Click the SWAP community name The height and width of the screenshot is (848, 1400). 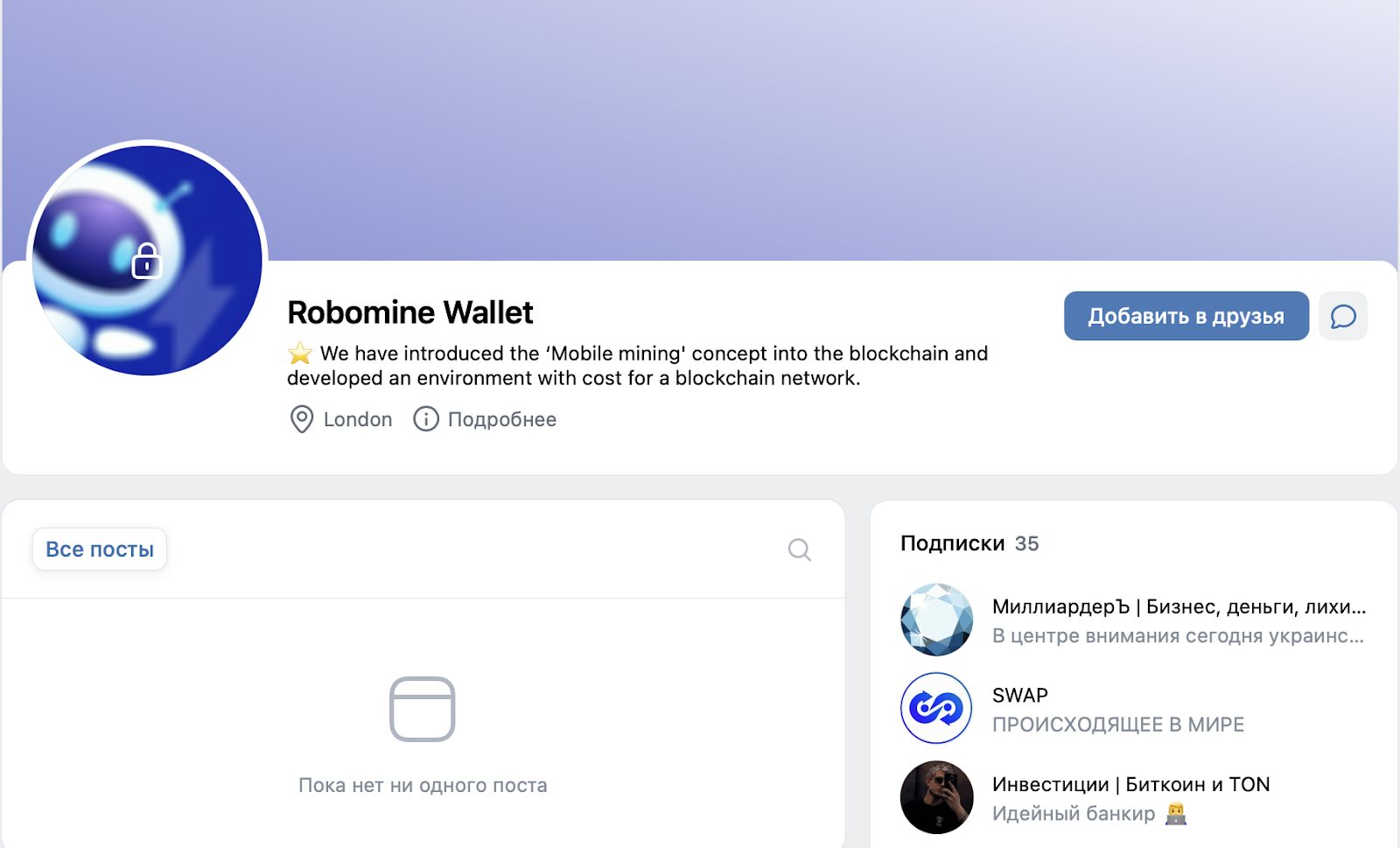(x=1019, y=695)
